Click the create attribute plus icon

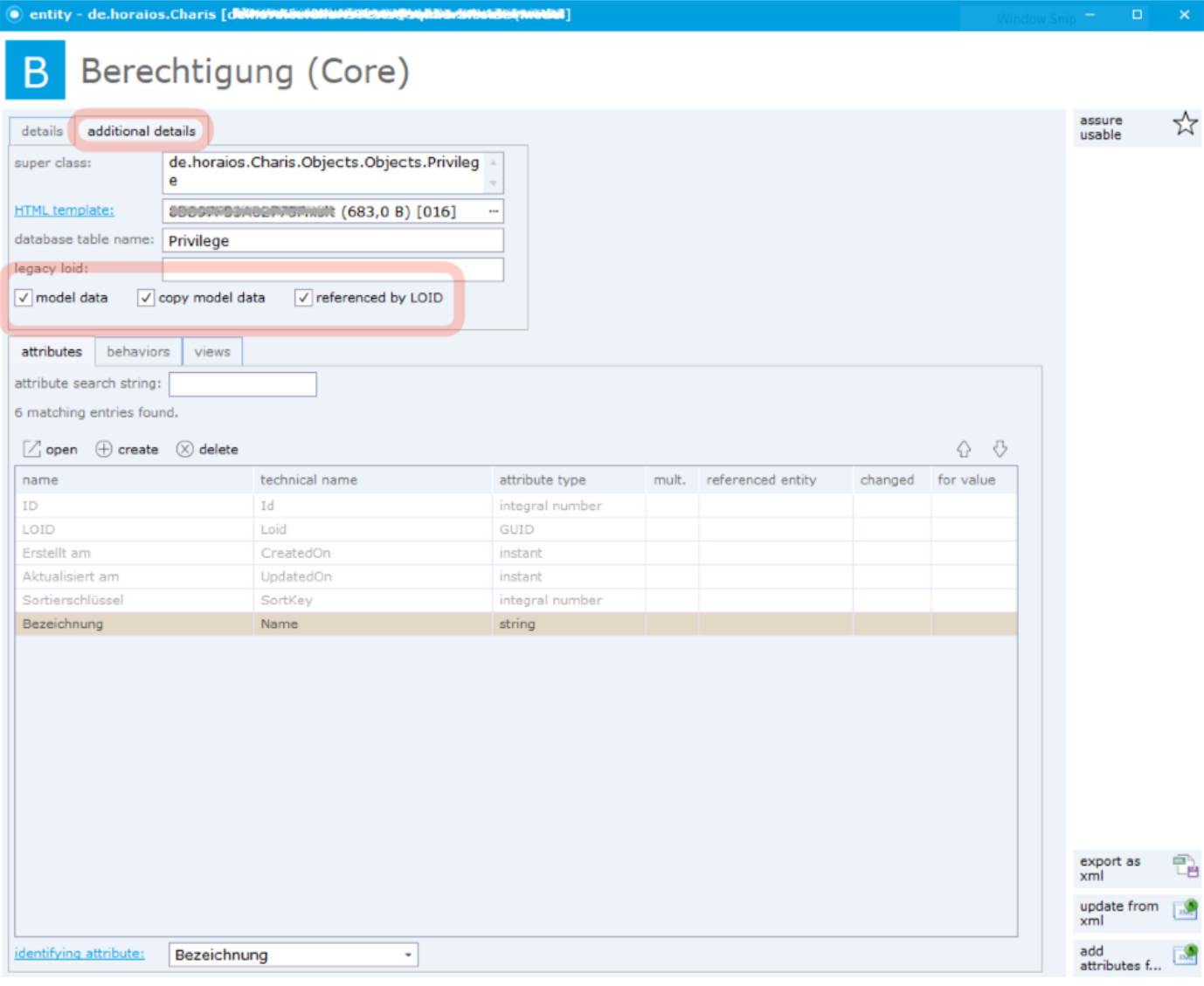104,449
